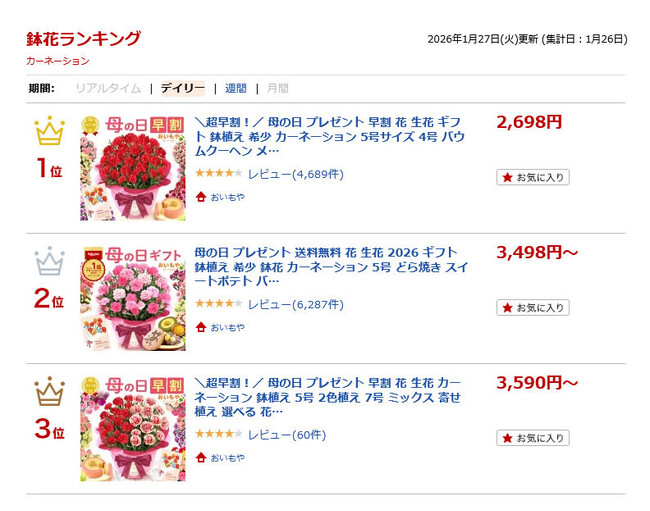Add first-ranked item to お気に入り
The width and height of the screenshot is (650, 511).
[x=533, y=177]
